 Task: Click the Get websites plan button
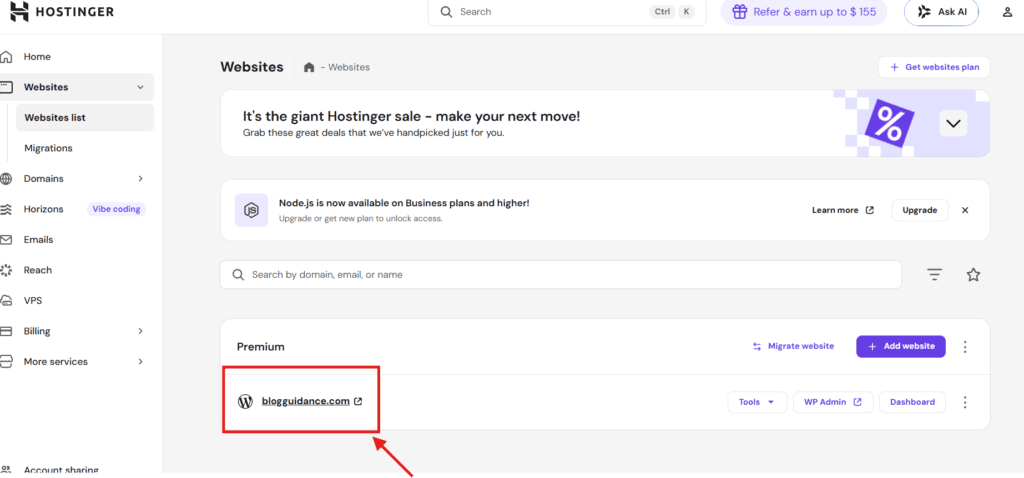(x=934, y=67)
